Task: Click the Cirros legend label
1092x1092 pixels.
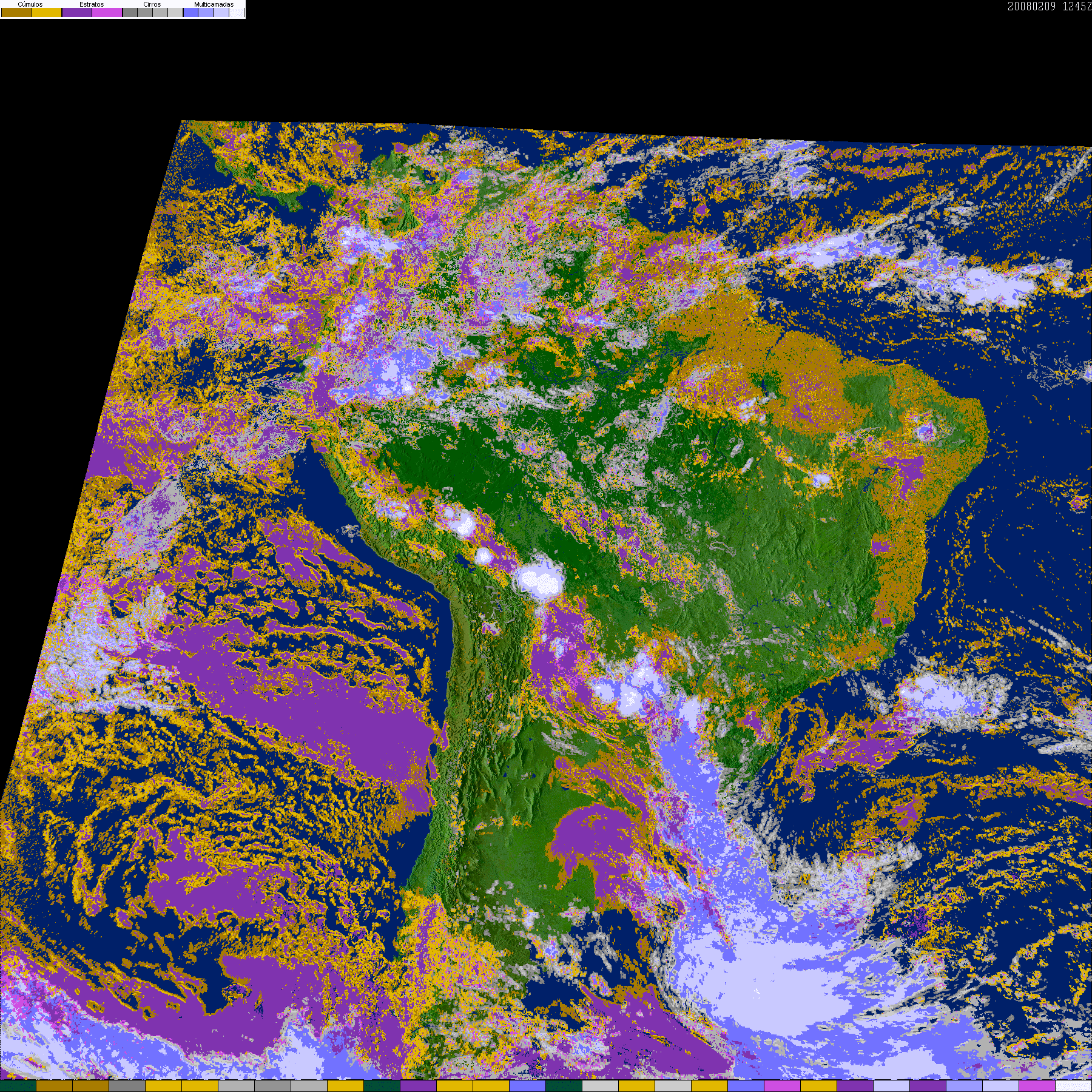Action: pos(152,4)
